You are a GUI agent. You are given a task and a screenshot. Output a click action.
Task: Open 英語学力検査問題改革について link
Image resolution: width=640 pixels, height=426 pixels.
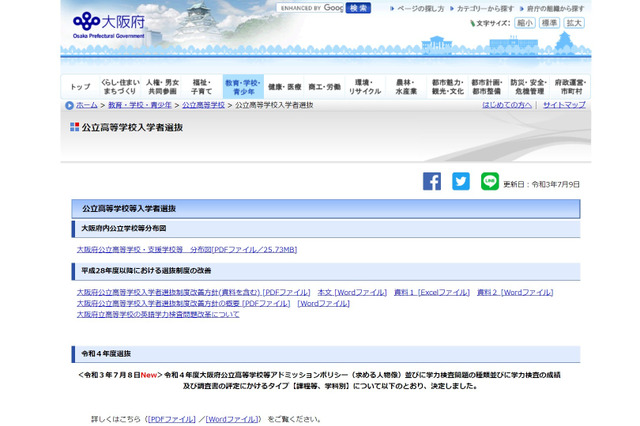(158, 314)
